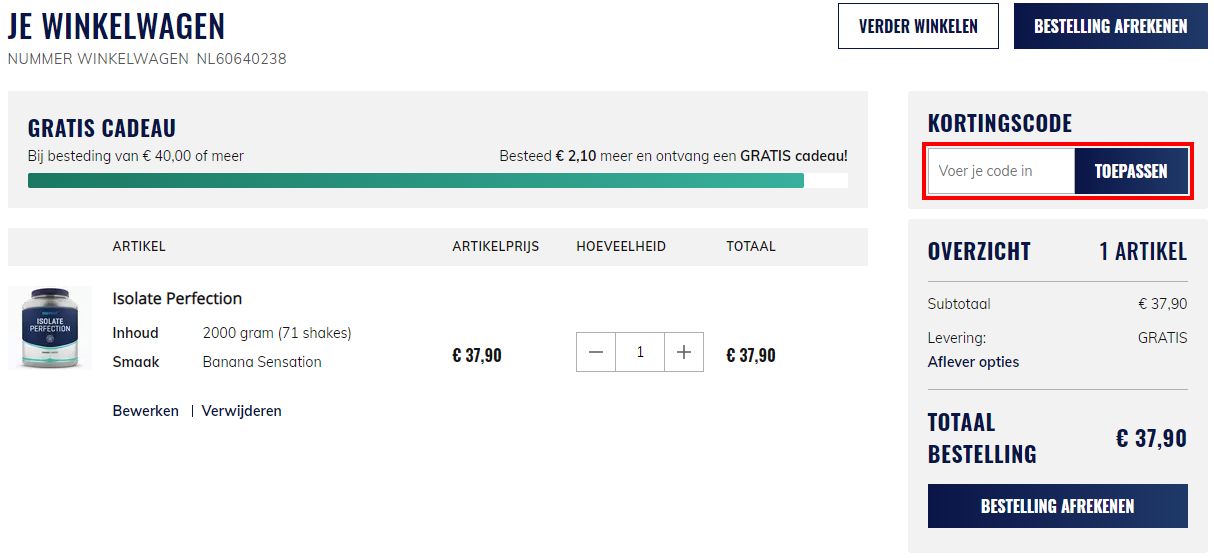The height and width of the screenshot is (558, 1214).
Task: Click the green free gift progress bar
Action: 415,181
